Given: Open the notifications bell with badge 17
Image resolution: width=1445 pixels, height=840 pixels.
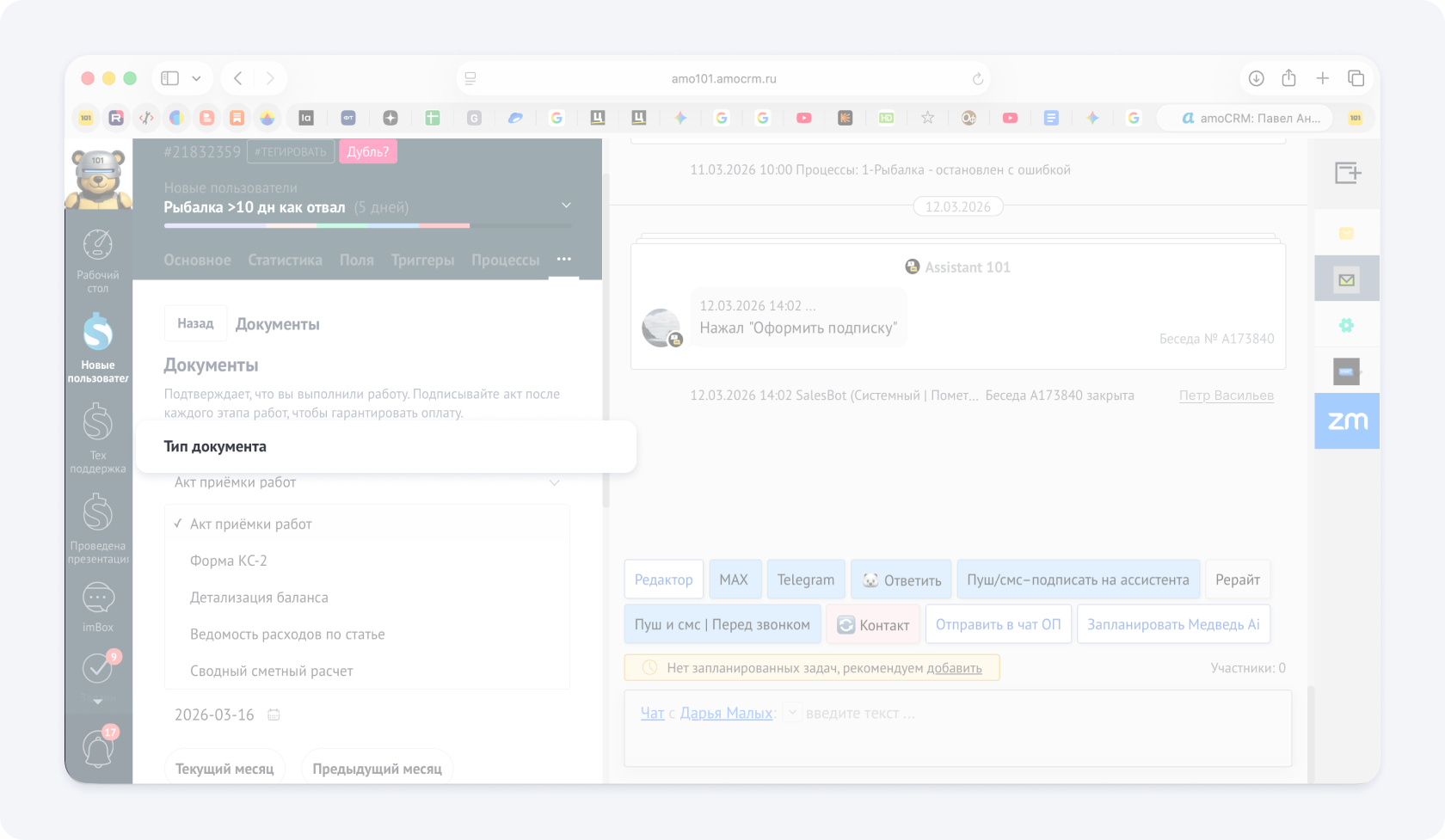Looking at the screenshot, I should [x=98, y=747].
